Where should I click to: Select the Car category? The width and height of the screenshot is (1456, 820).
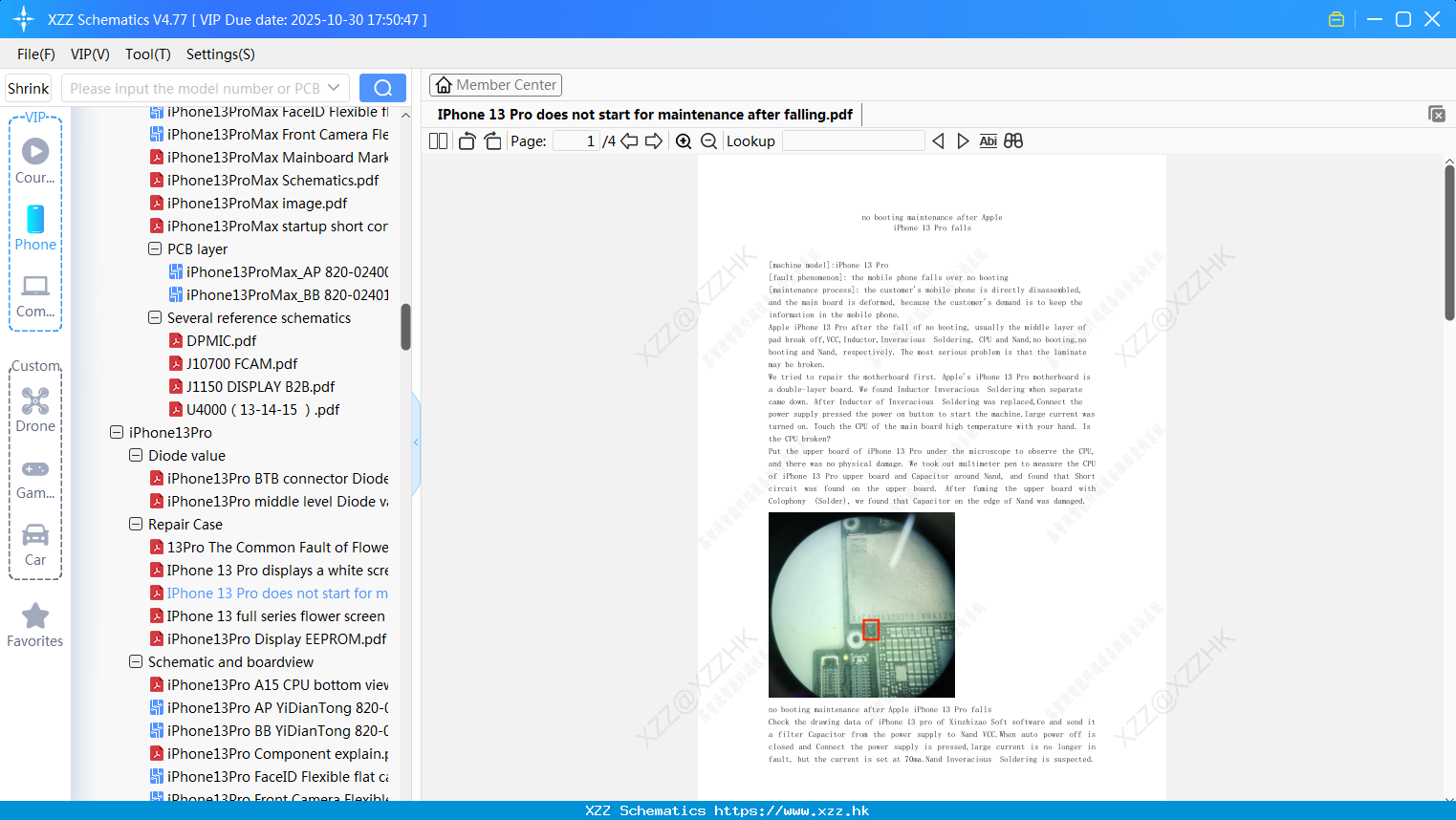click(x=35, y=545)
